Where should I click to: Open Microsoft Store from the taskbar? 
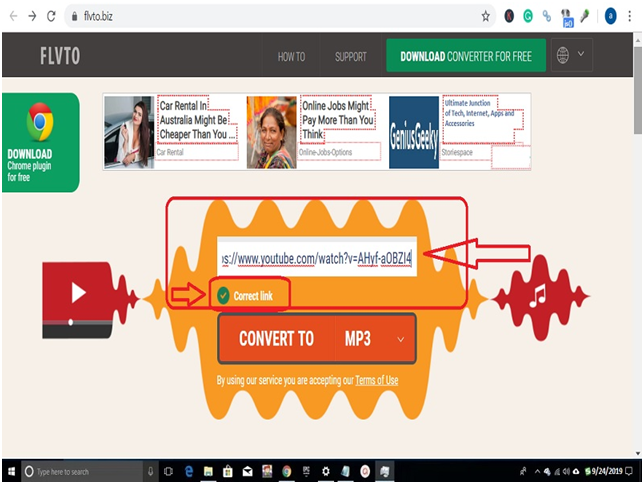click(x=228, y=471)
